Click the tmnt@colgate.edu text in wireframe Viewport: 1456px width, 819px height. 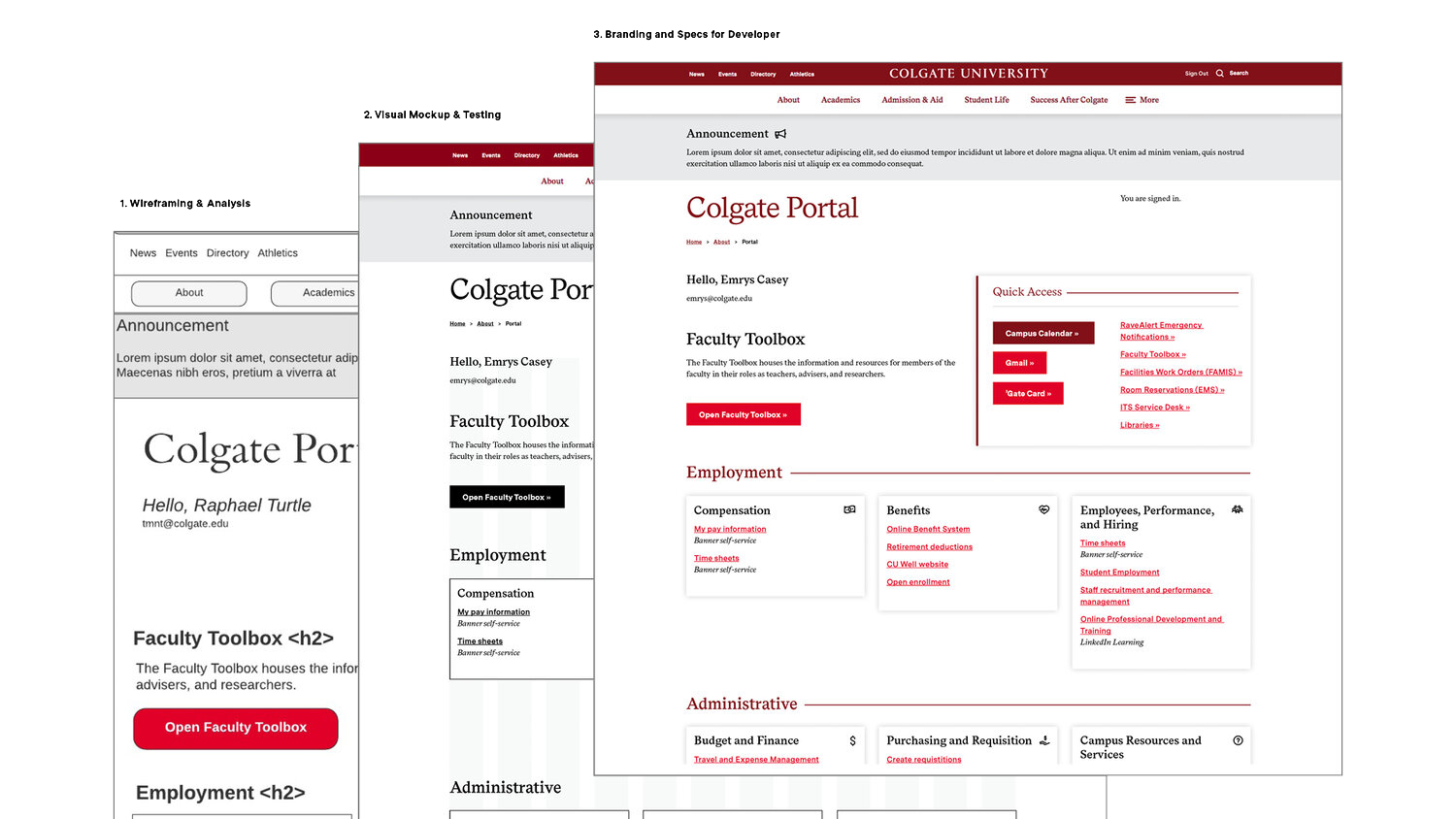185,524
